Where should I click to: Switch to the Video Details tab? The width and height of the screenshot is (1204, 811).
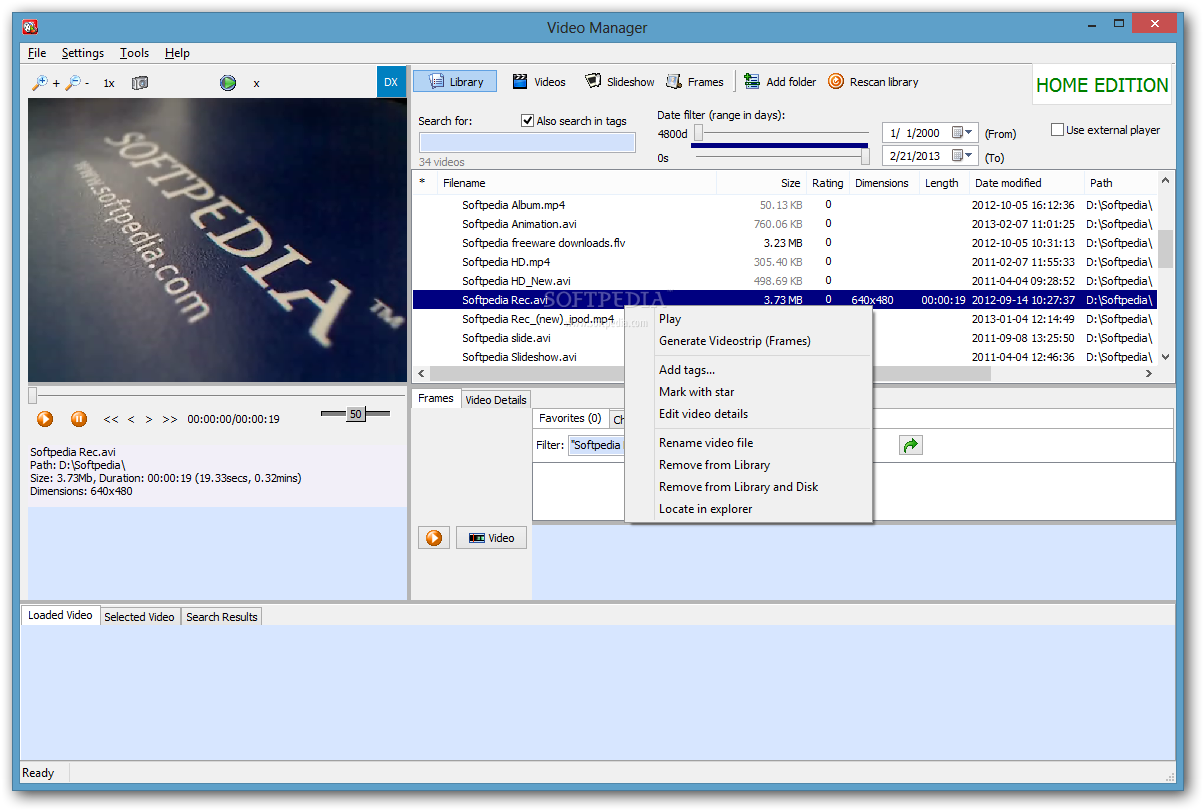496,400
